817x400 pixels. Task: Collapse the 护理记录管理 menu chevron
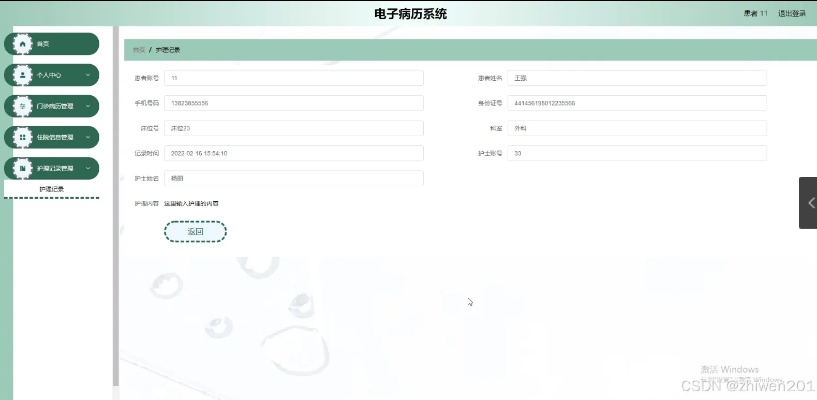(88, 168)
